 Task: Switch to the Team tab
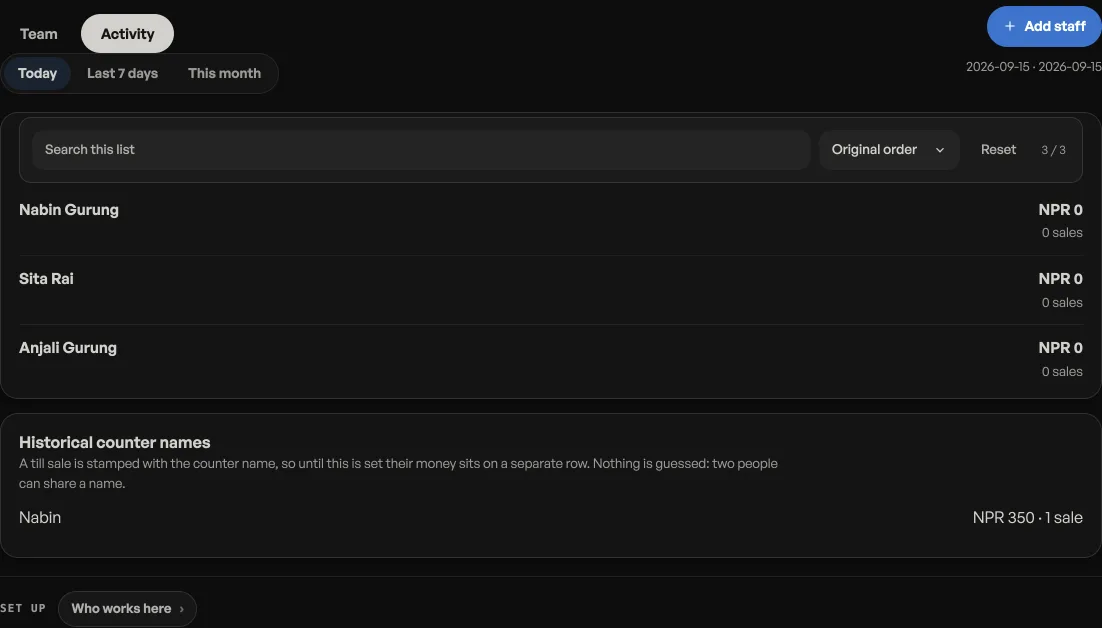[39, 34]
